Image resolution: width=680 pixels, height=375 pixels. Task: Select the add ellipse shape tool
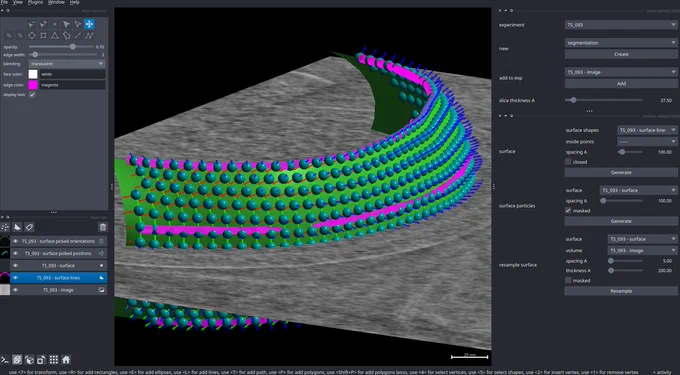[32, 36]
